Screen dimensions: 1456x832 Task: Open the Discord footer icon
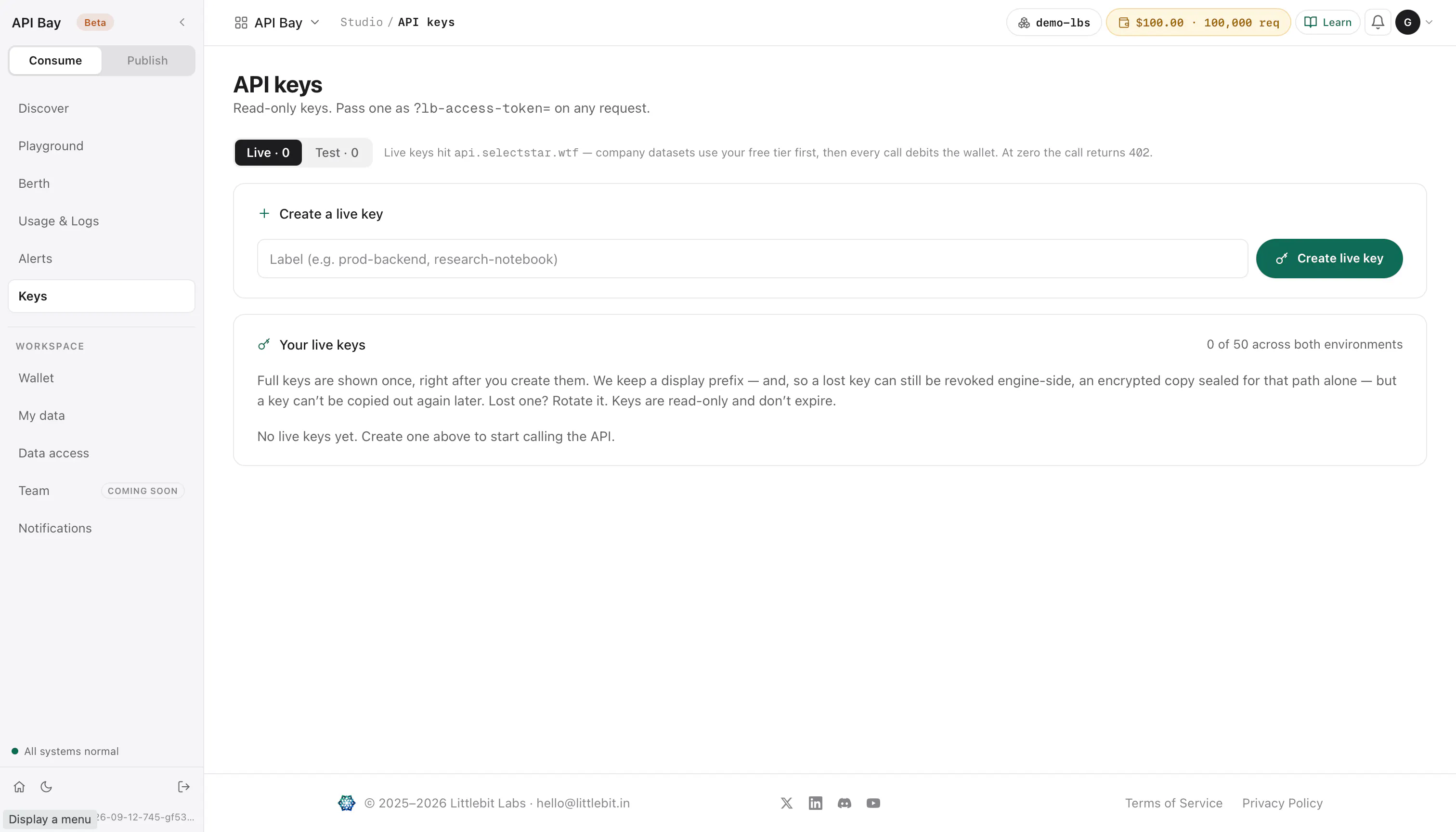[844, 803]
